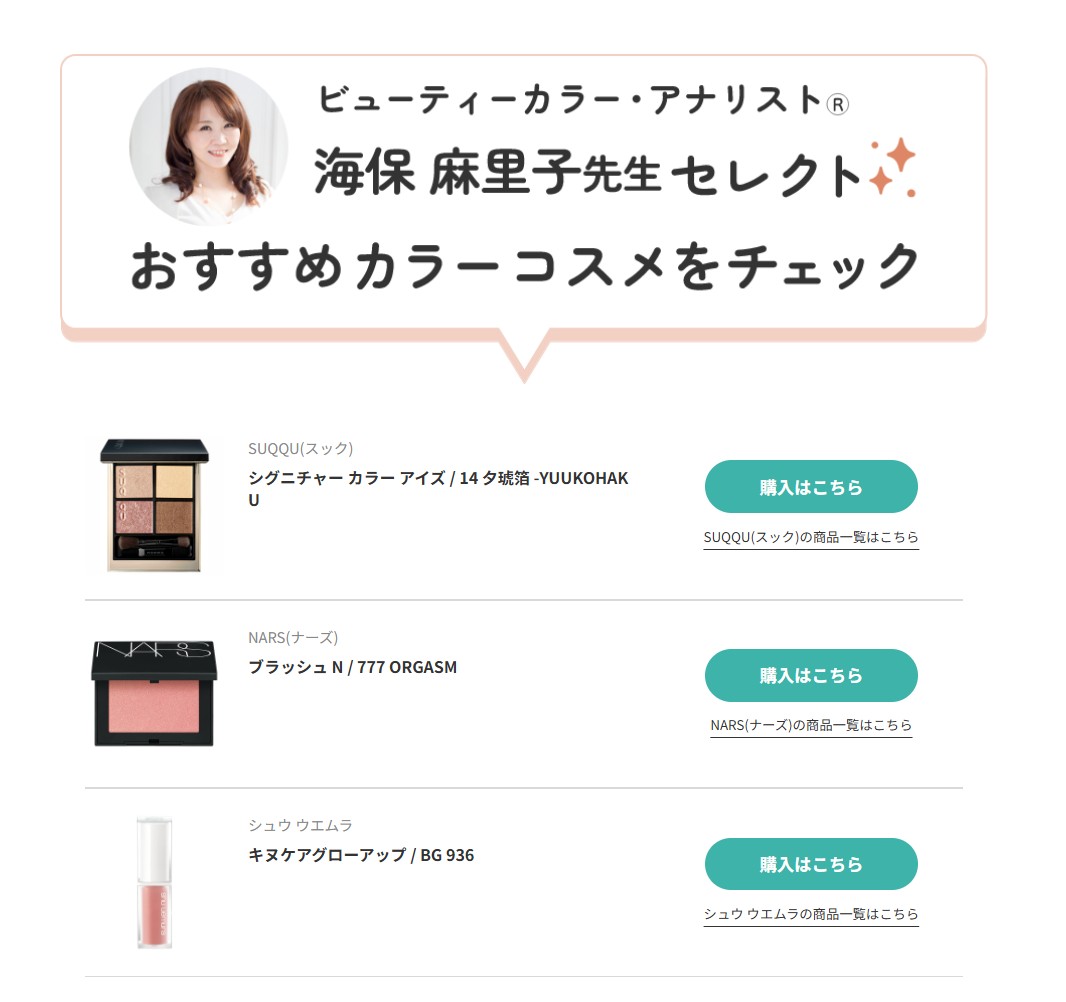Viewport: 1066px width, 1002px height.
Task: Open NARS(ナーズ)の商品一覧はこちら link
Action: (811, 725)
